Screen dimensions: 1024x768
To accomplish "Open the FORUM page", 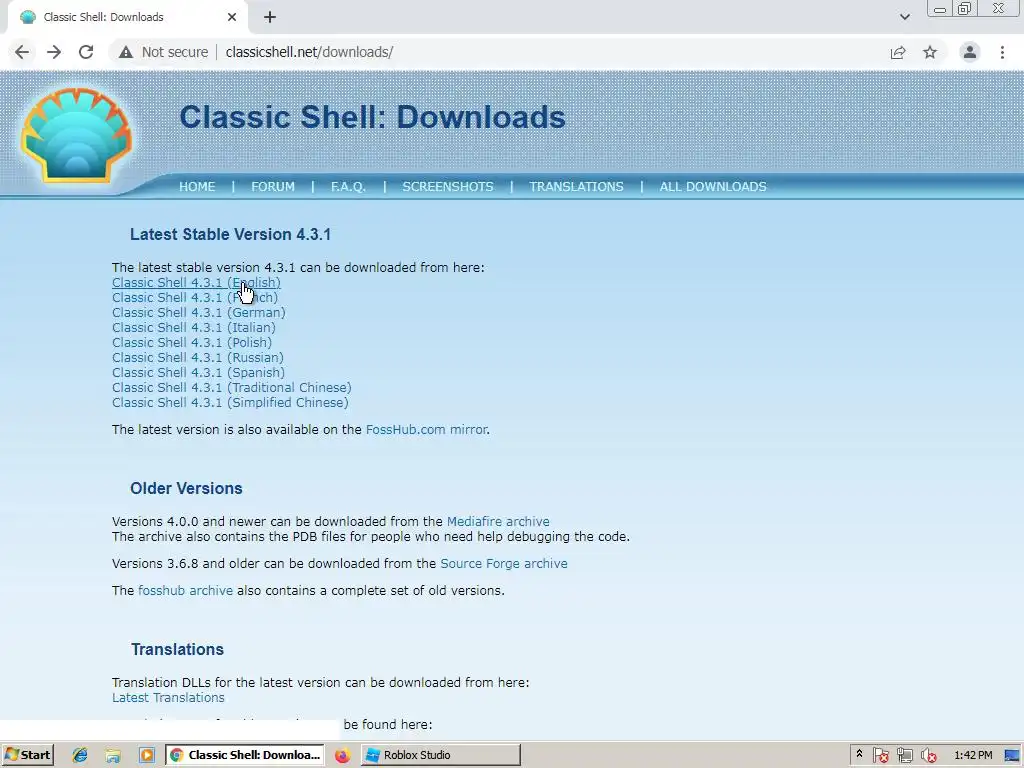I will (273, 187).
